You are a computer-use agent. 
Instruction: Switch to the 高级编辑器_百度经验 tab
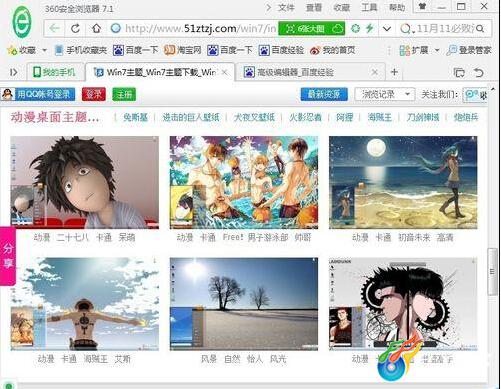(309, 72)
